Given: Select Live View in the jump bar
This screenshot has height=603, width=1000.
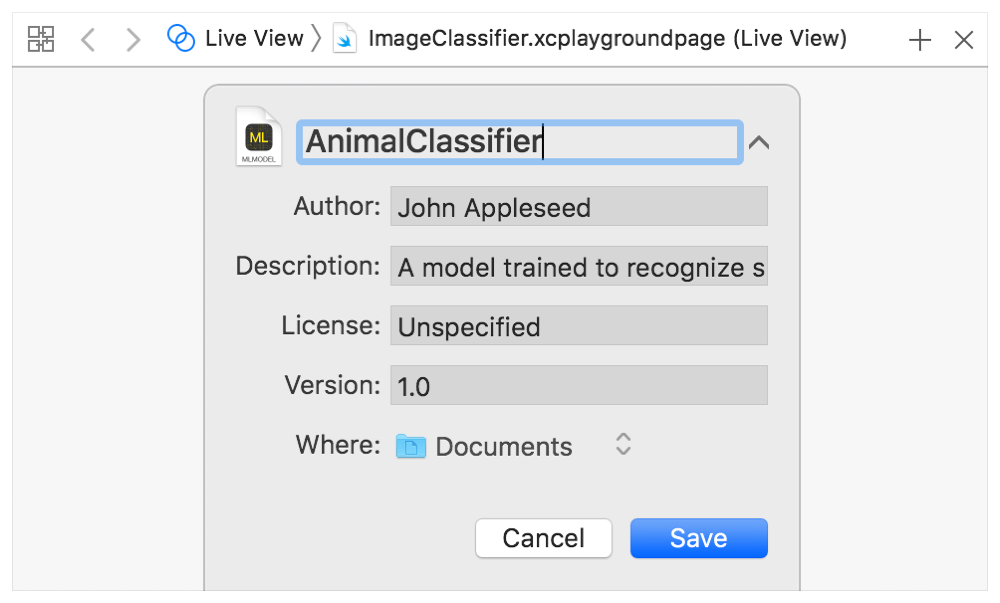Looking at the screenshot, I should 254,39.
